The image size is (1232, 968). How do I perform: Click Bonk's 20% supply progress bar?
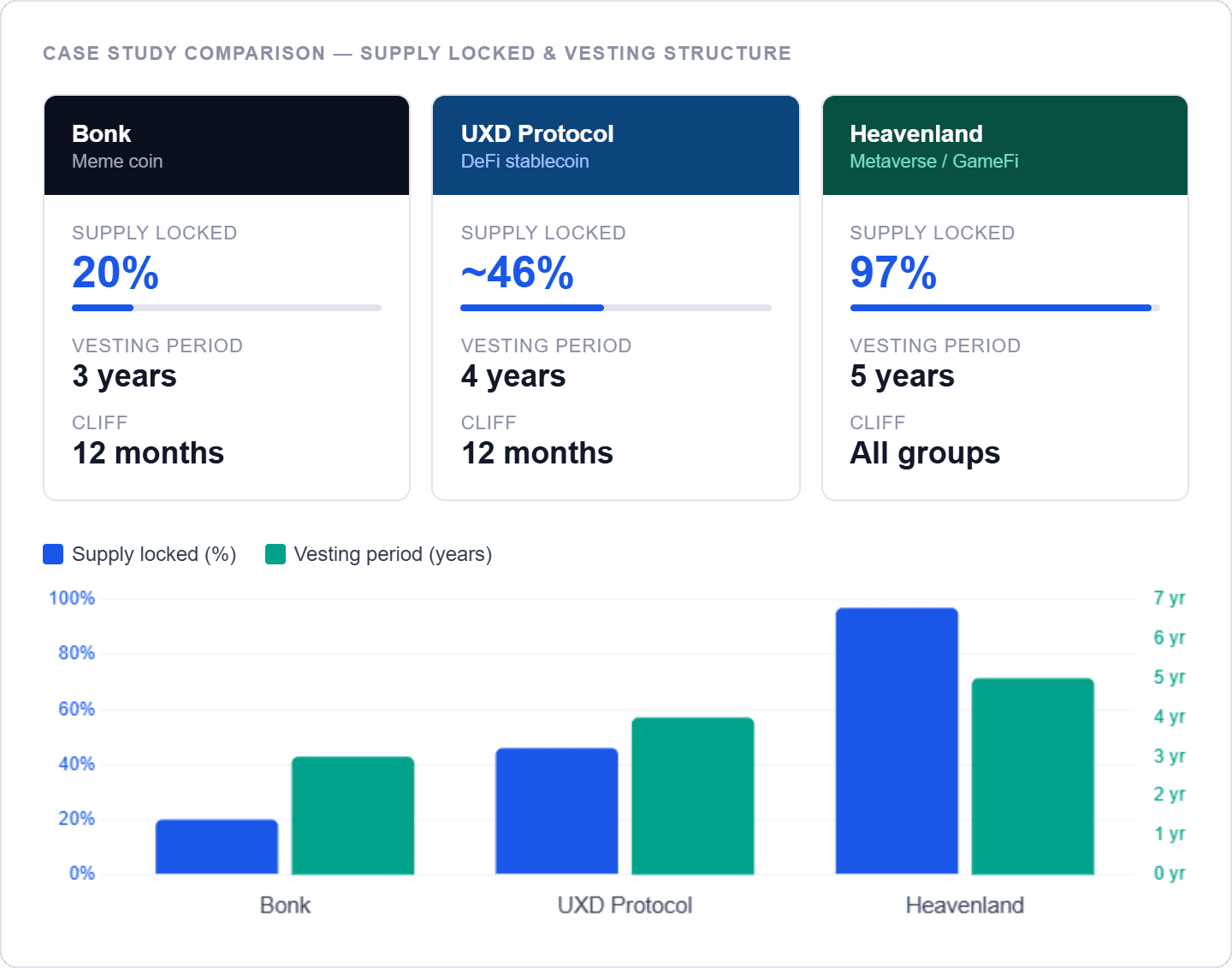pos(227,308)
